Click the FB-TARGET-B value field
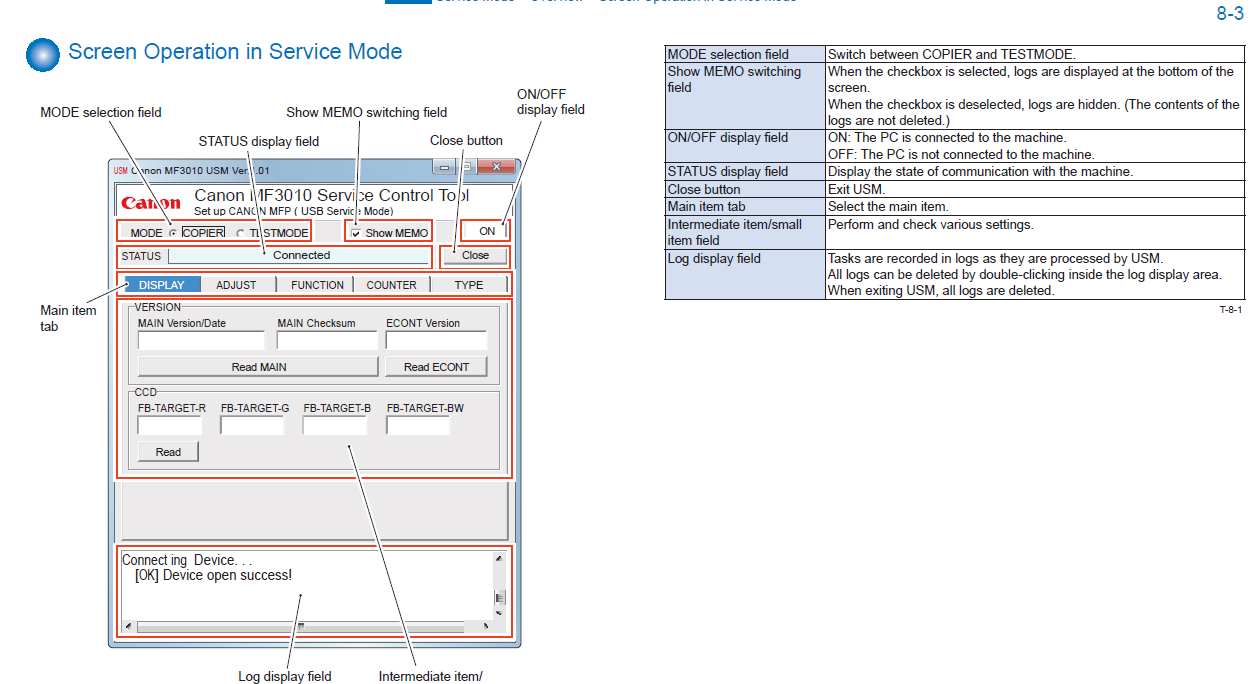 point(335,425)
